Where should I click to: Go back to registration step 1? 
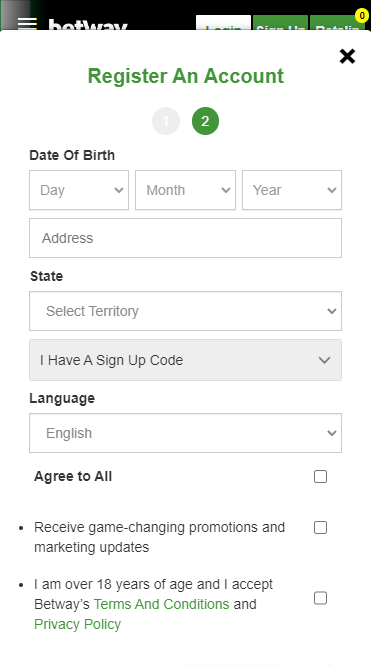(166, 121)
